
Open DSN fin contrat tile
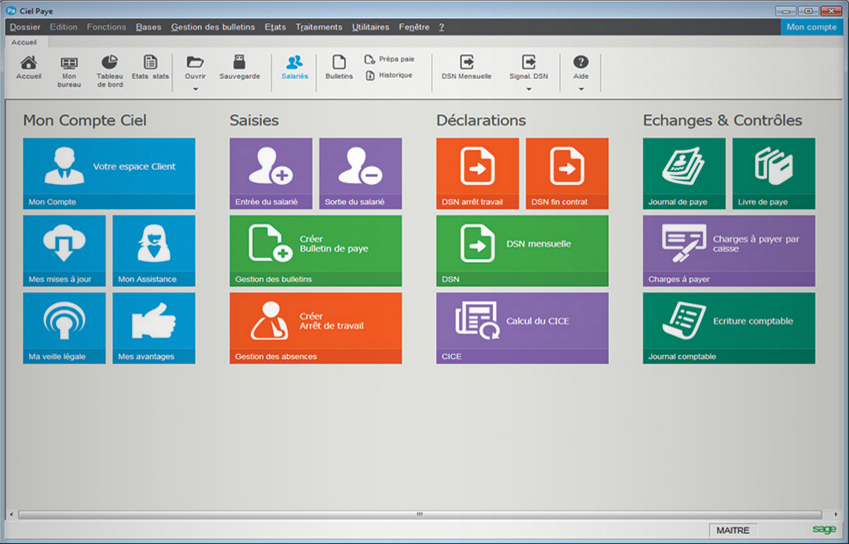click(x=567, y=173)
